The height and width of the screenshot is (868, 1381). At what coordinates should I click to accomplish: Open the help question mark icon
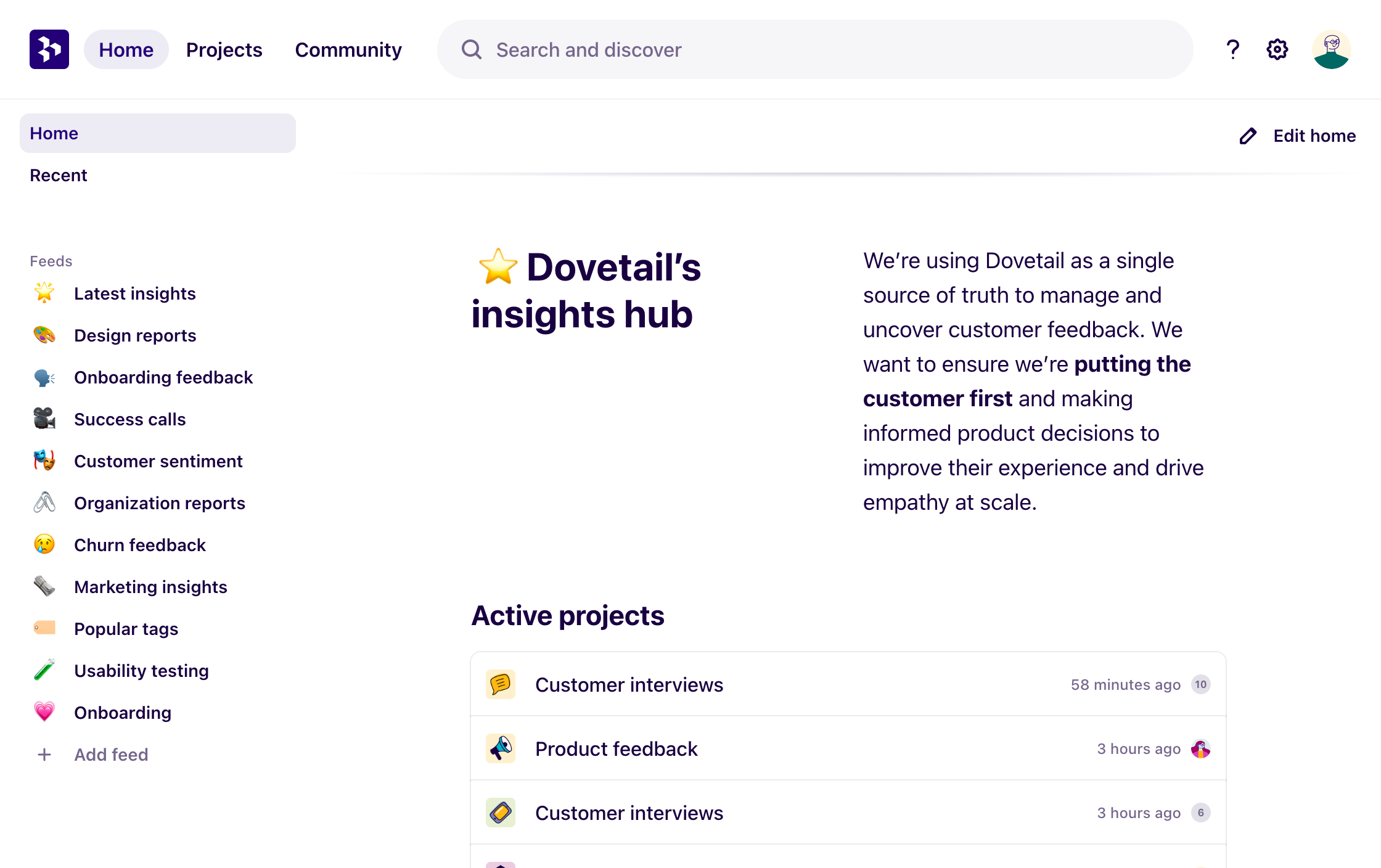pos(1232,49)
